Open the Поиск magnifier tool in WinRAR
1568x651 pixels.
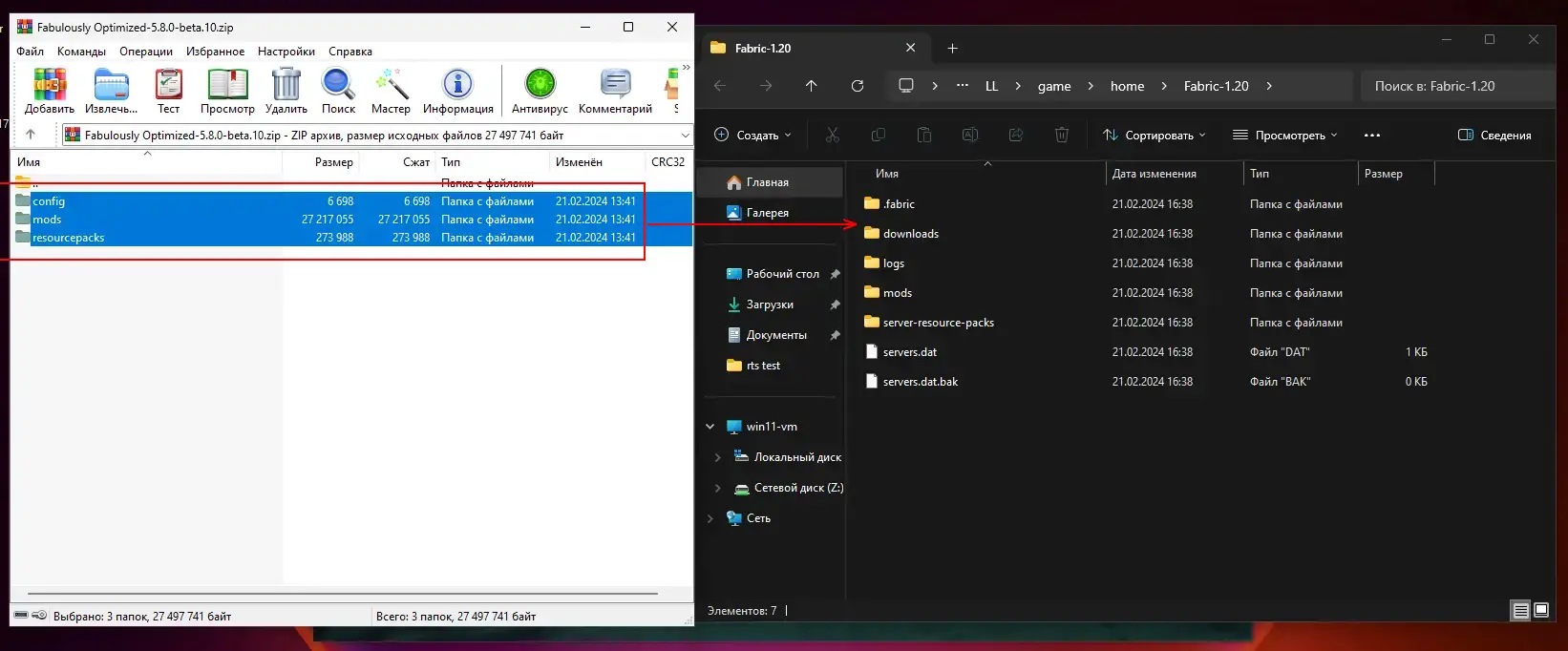coord(338,92)
